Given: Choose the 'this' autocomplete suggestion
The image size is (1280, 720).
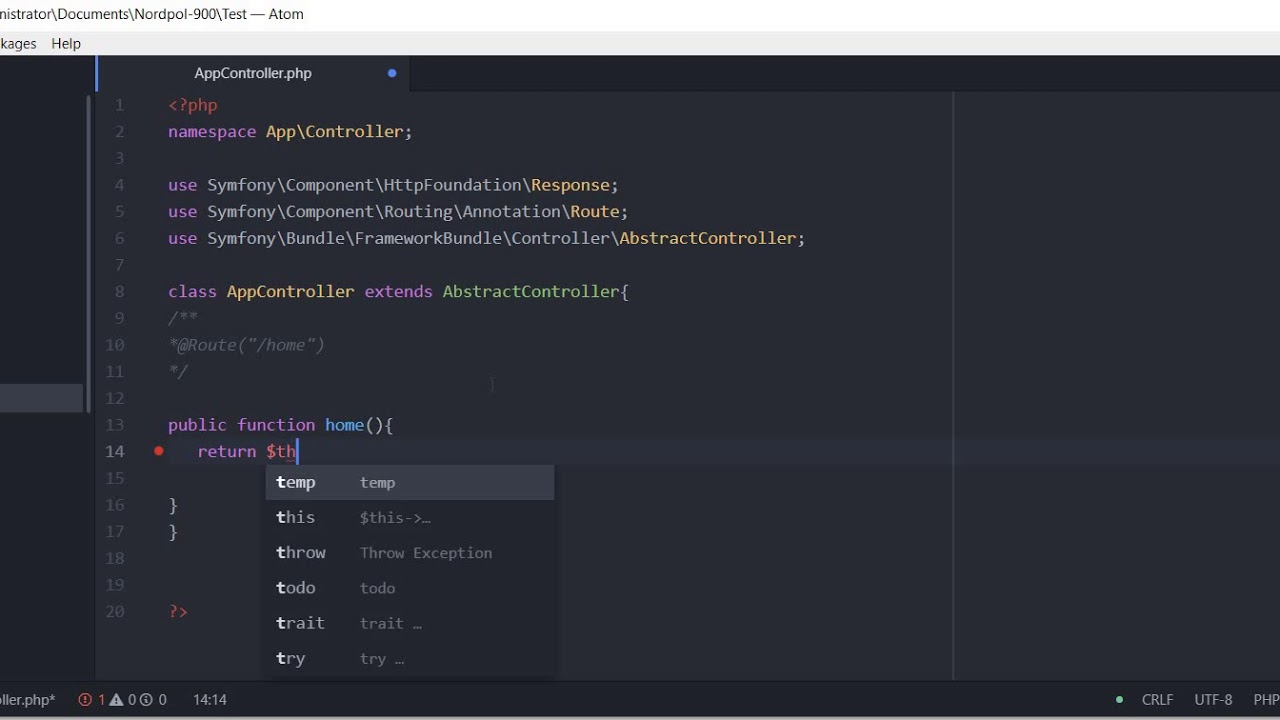Looking at the screenshot, I should [409, 518].
